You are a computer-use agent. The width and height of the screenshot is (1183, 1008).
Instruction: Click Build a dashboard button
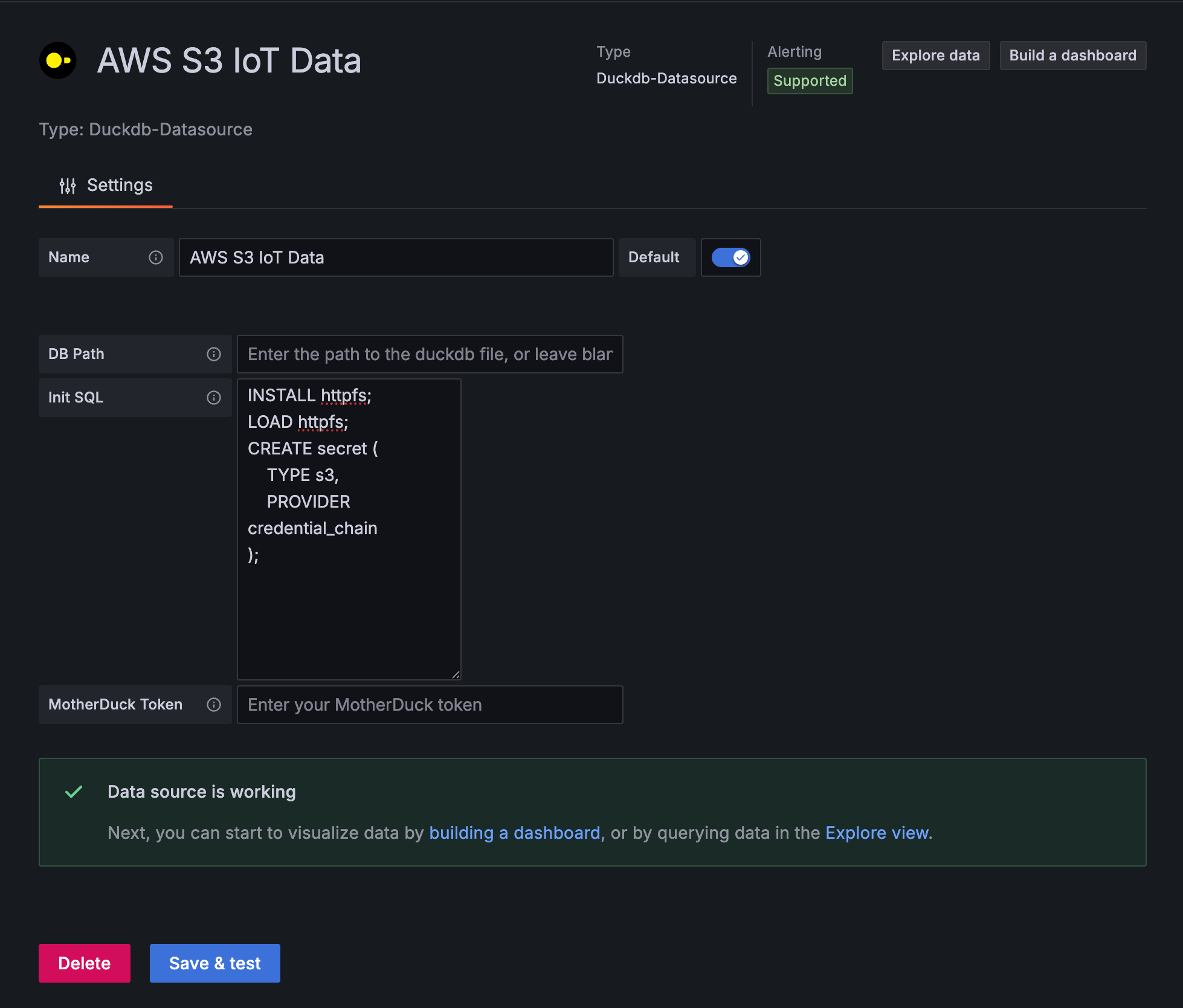pos(1072,56)
